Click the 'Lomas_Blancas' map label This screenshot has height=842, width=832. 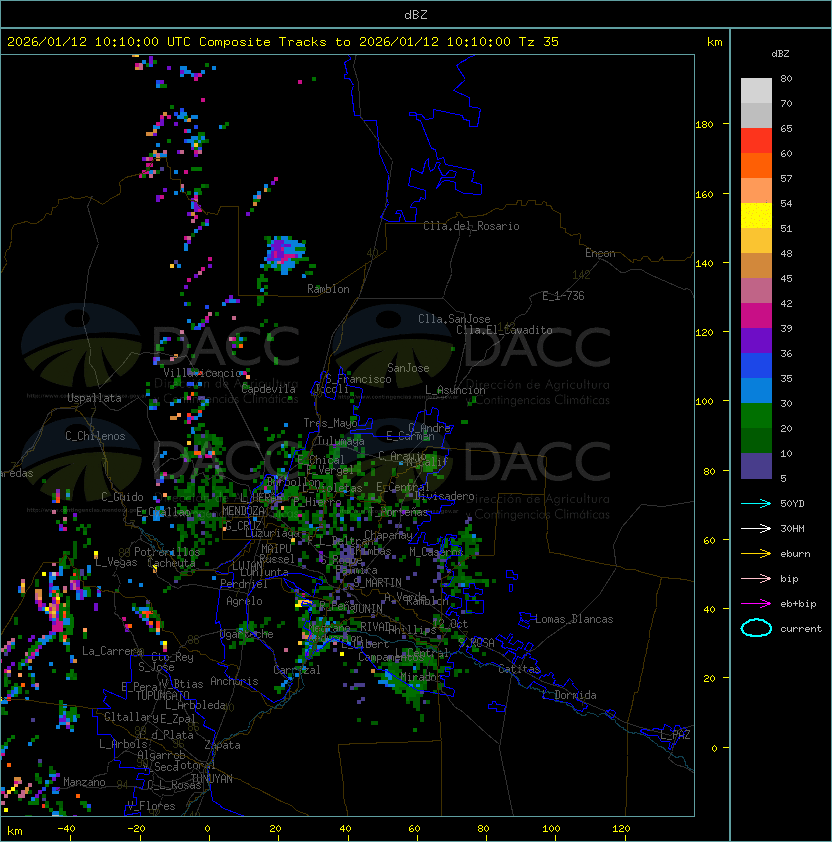pyautogui.click(x=574, y=620)
